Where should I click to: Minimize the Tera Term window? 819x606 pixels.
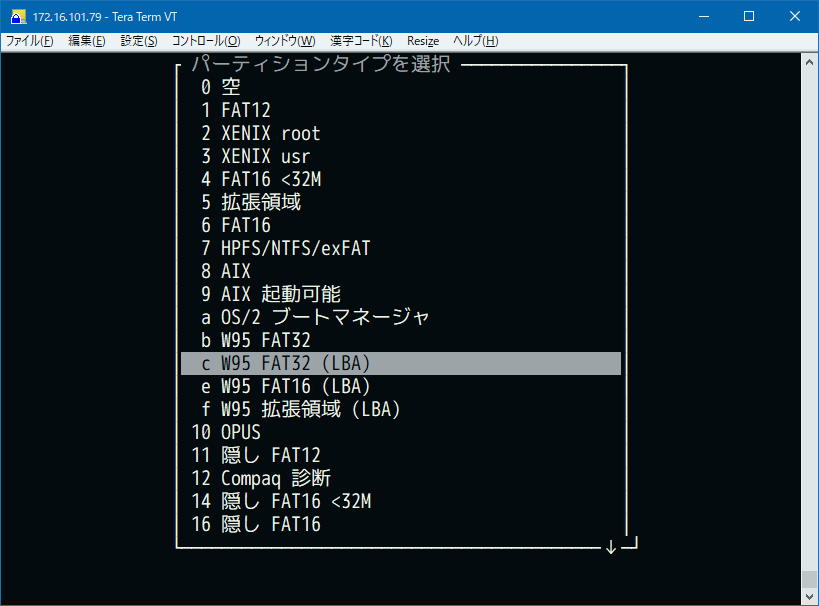click(704, 17)
